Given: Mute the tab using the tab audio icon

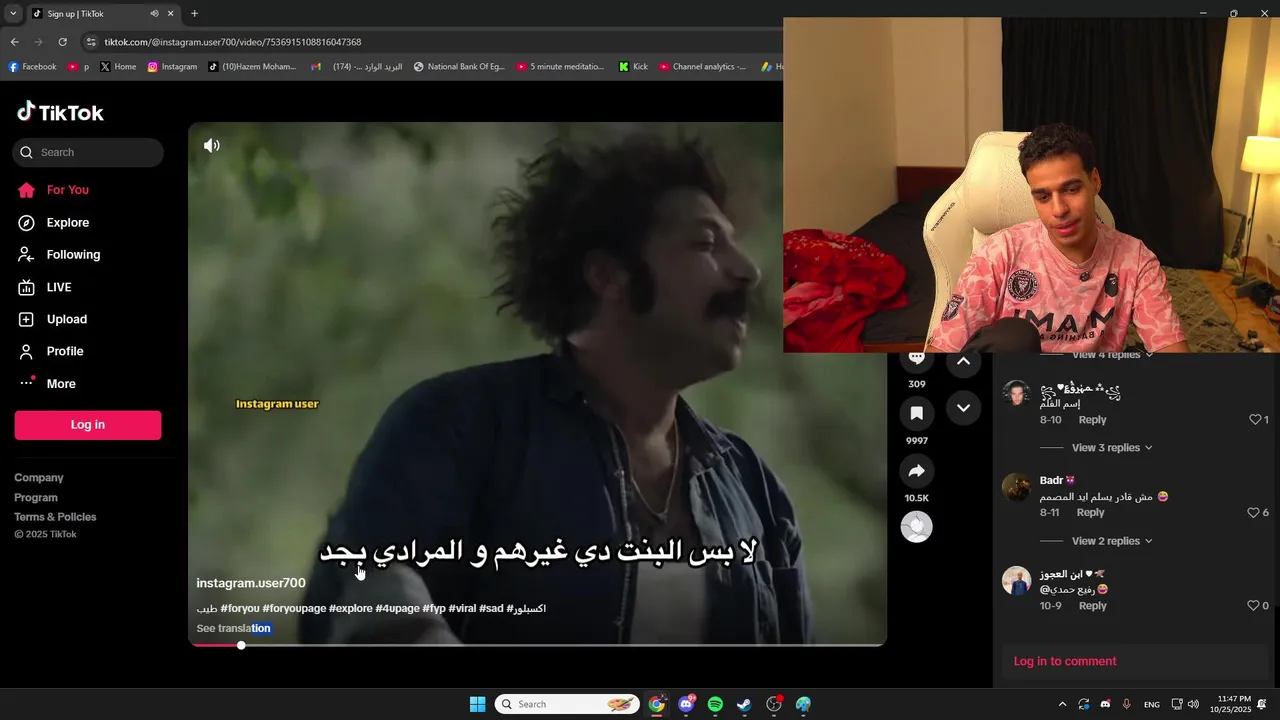Looking at the screenshot, I should click(154, 14).
